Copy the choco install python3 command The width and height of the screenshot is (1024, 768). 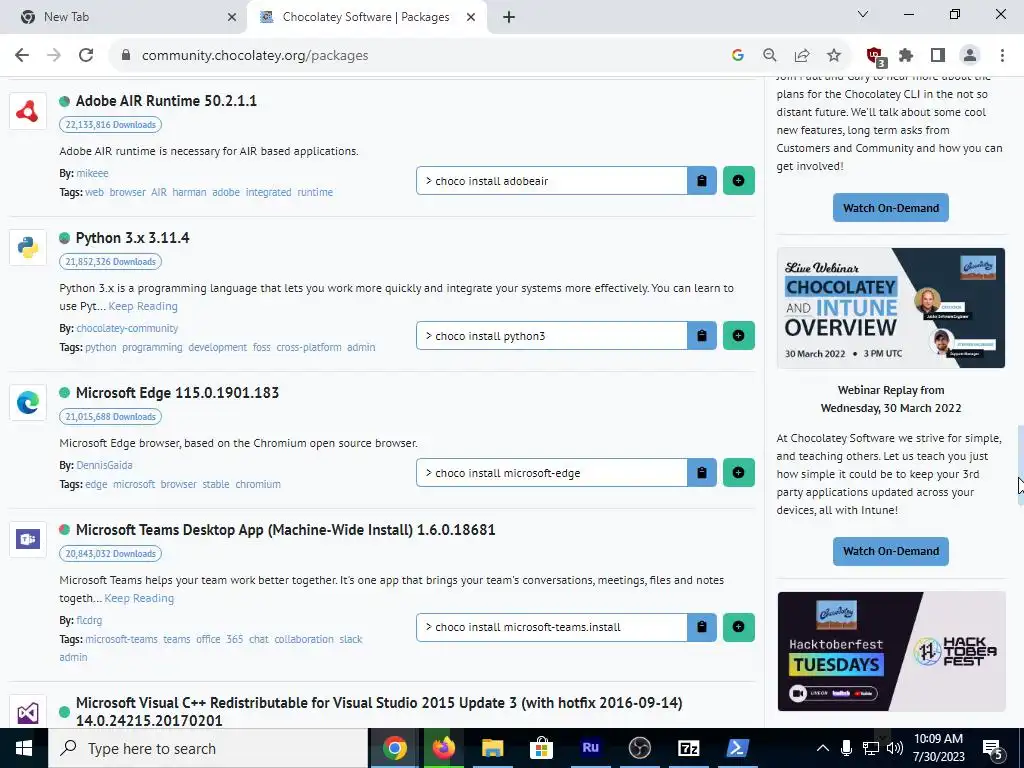click(x=702, y=336)
